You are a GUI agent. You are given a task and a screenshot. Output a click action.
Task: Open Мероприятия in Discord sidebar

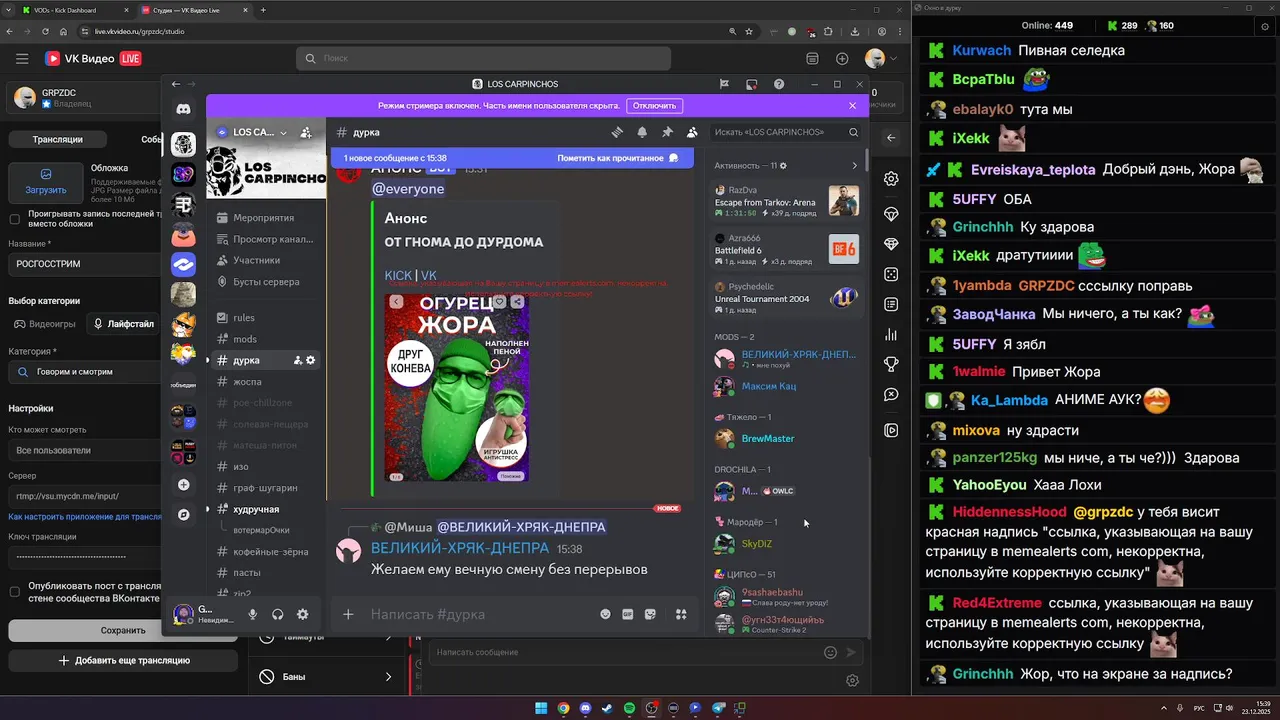[x=263, y=217]
